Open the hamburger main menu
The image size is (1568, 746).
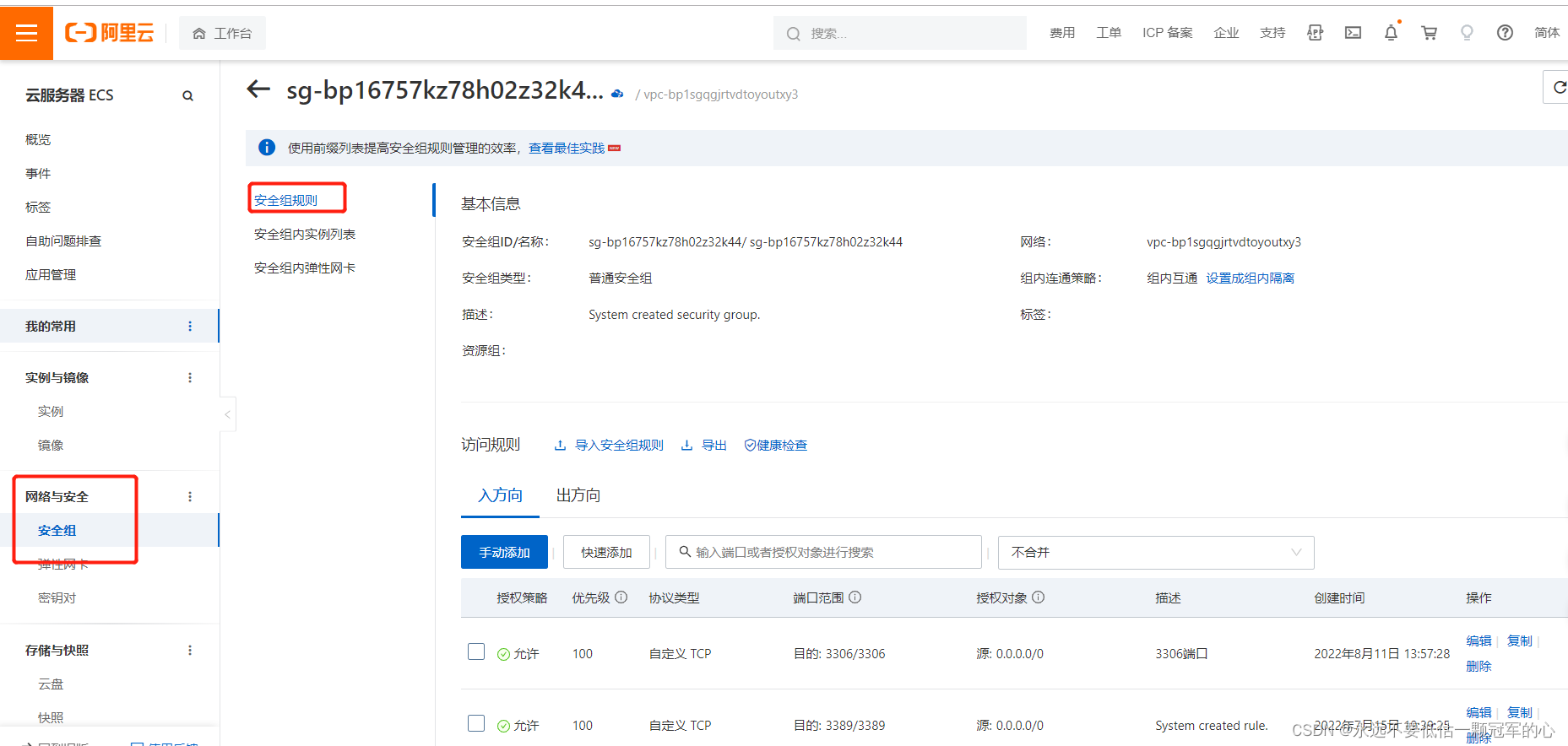point(26,33)
